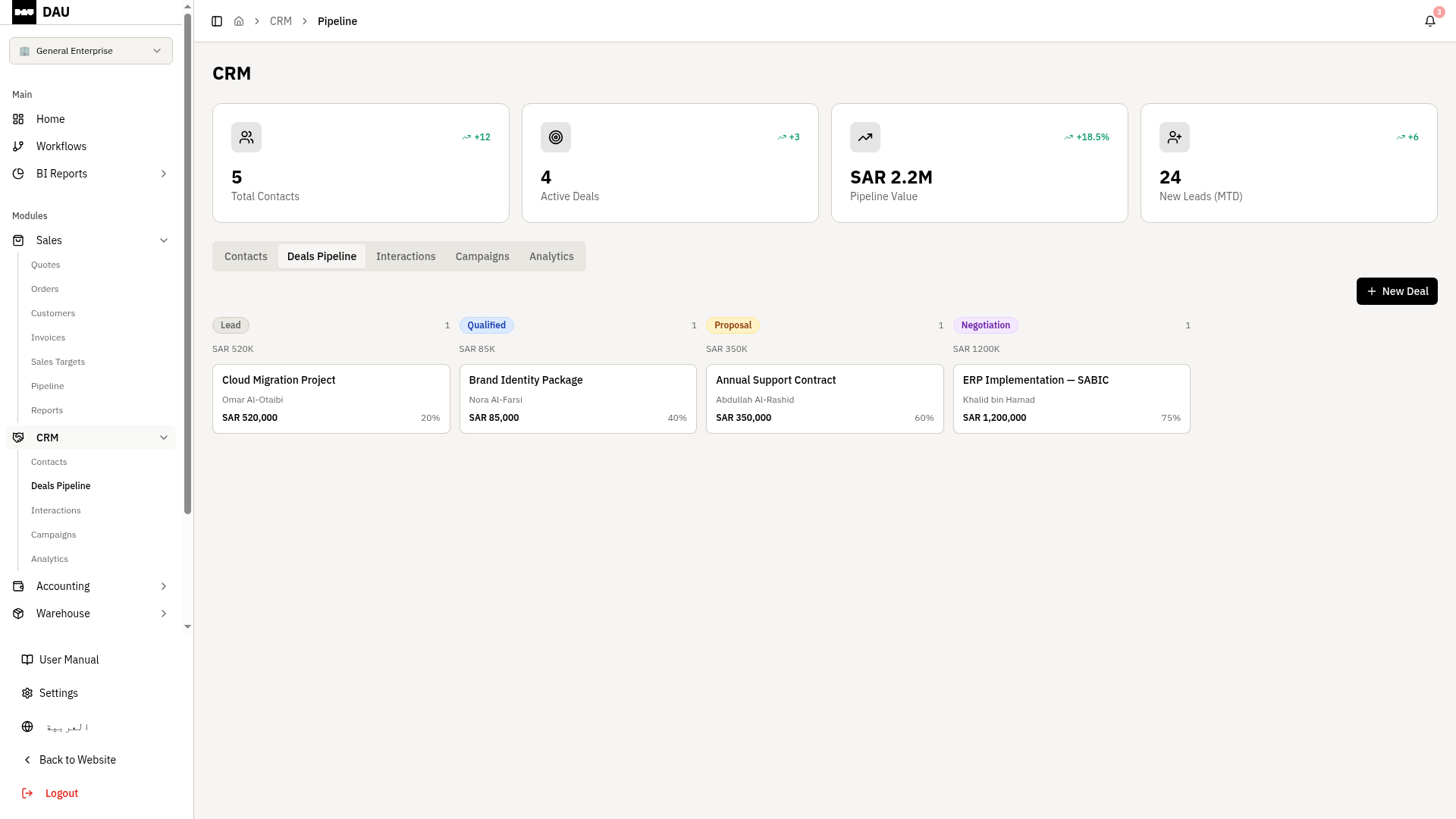This screenshot has height=819, width=1456.
Task: Open the General Enterprise dropdown
Action: 91,51
